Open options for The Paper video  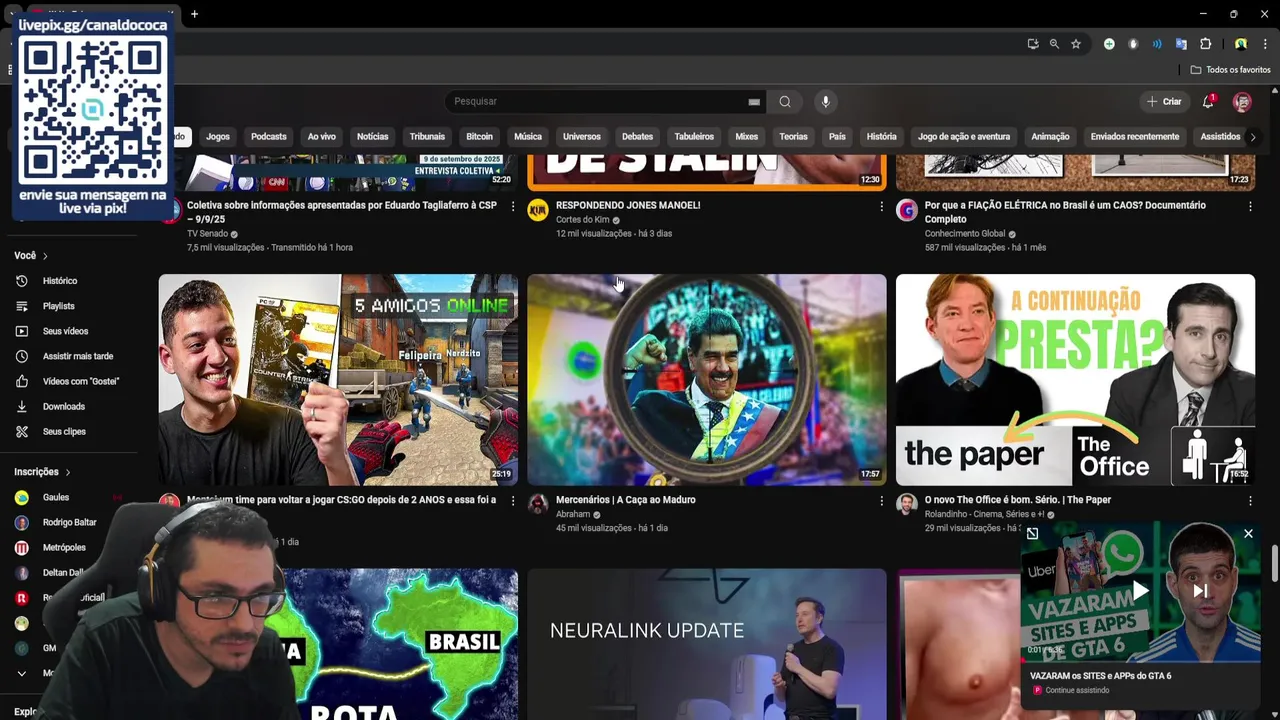[x=1250, y=500]
